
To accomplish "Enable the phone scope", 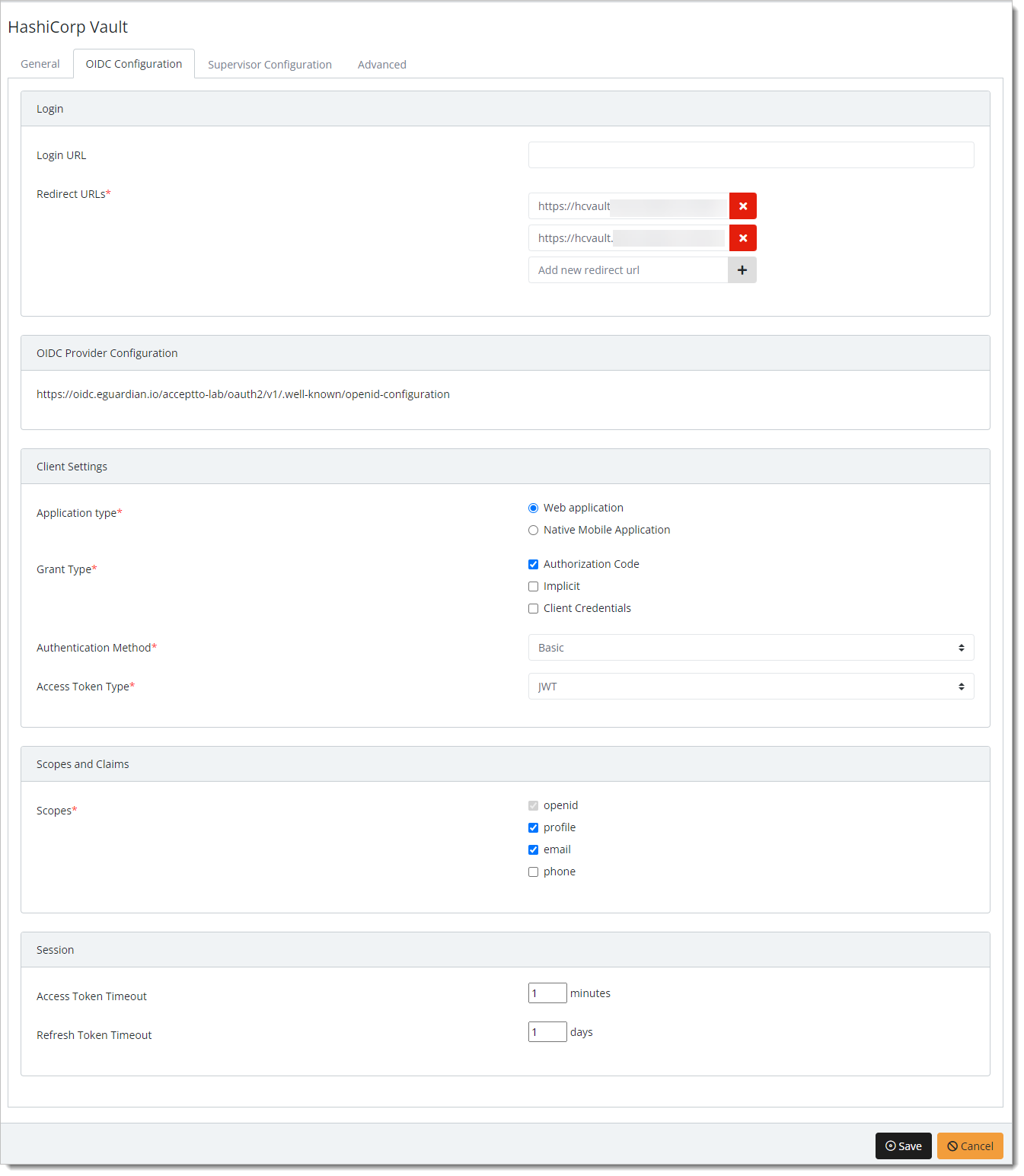I will pyautogui.click(x=533, y=872).
